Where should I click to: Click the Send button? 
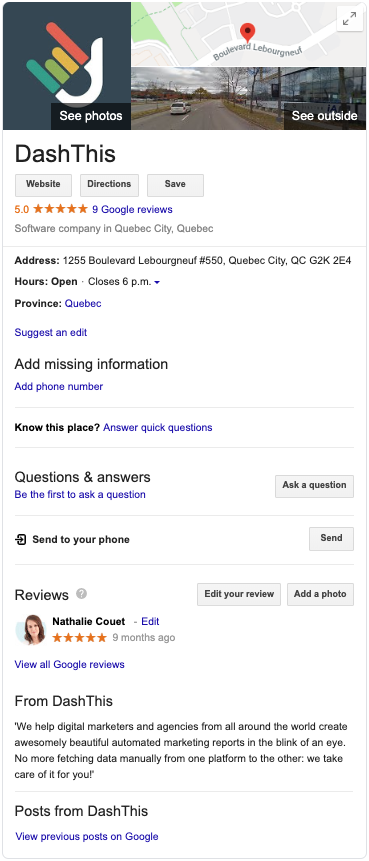[x=332, y=539]
